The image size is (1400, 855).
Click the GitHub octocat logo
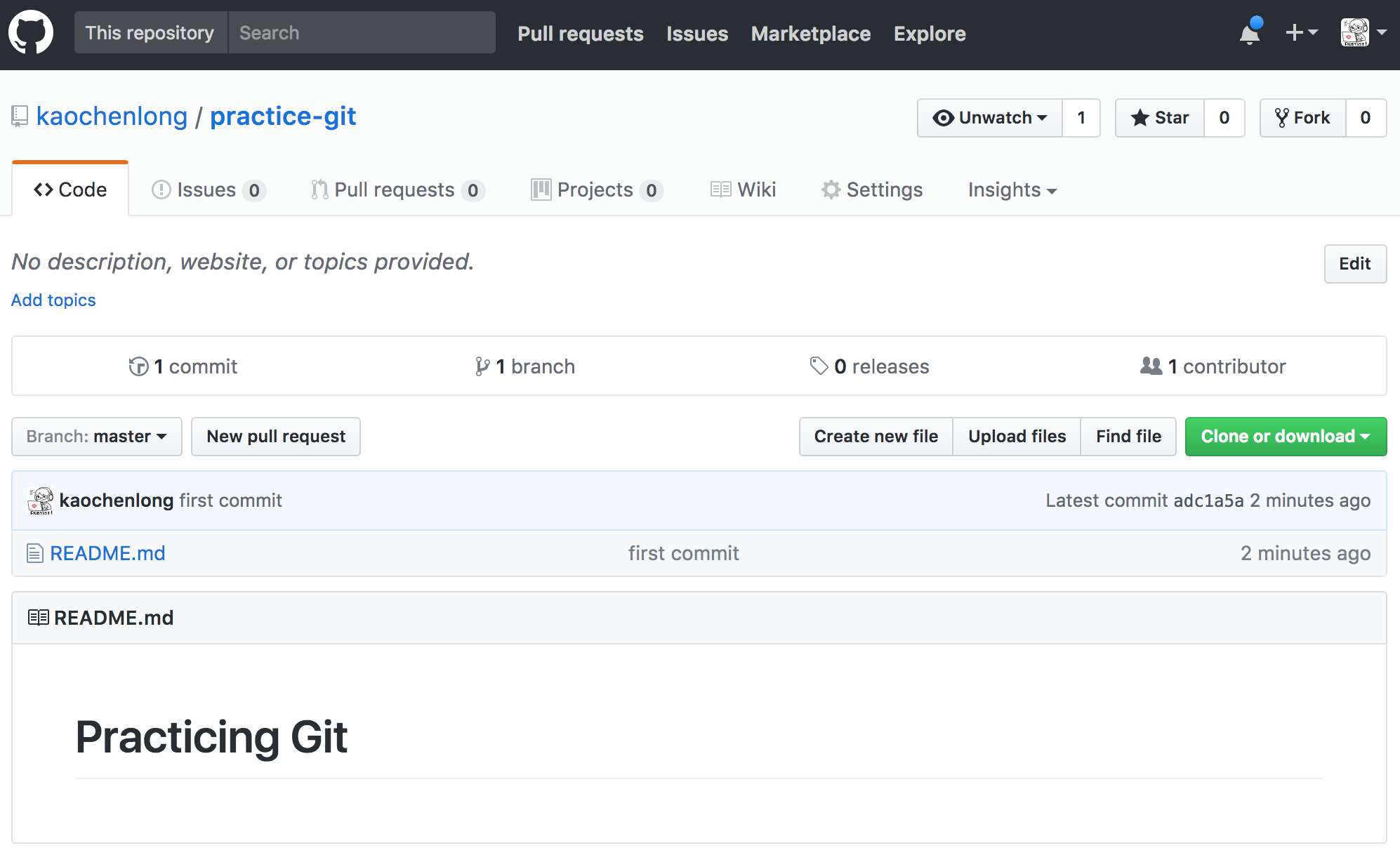31,32
